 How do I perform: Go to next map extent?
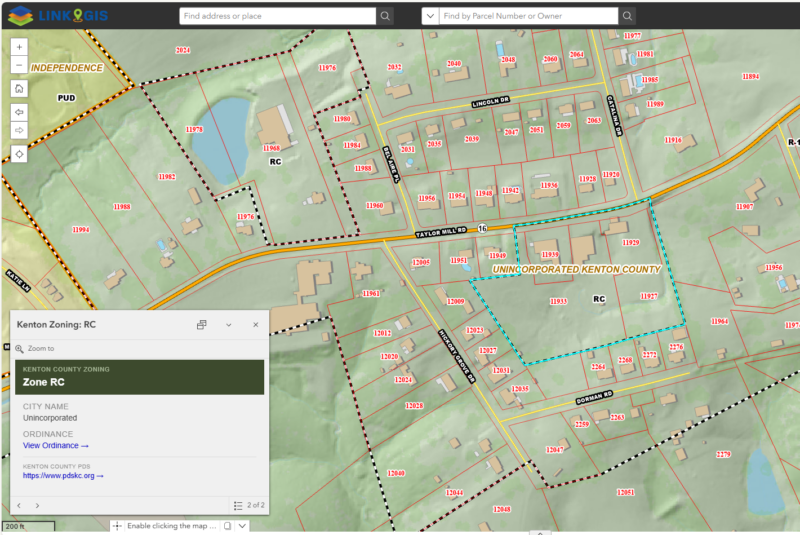(19, 131)
